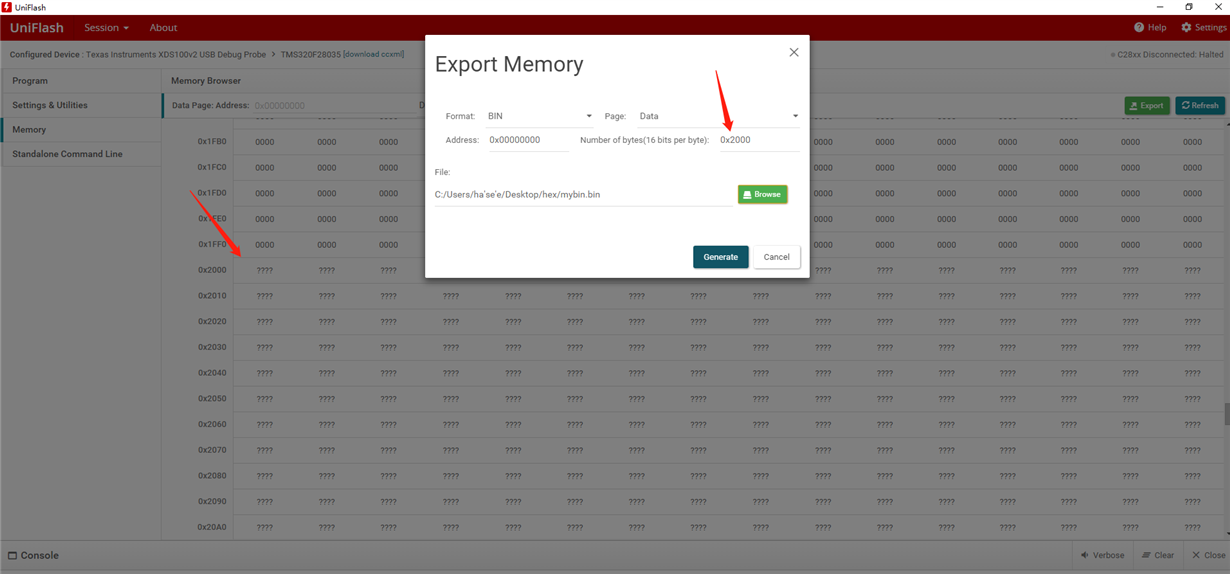Open the Page dropdown showing Data
This screenshot has width=1230, height=574.
point(718,116)
